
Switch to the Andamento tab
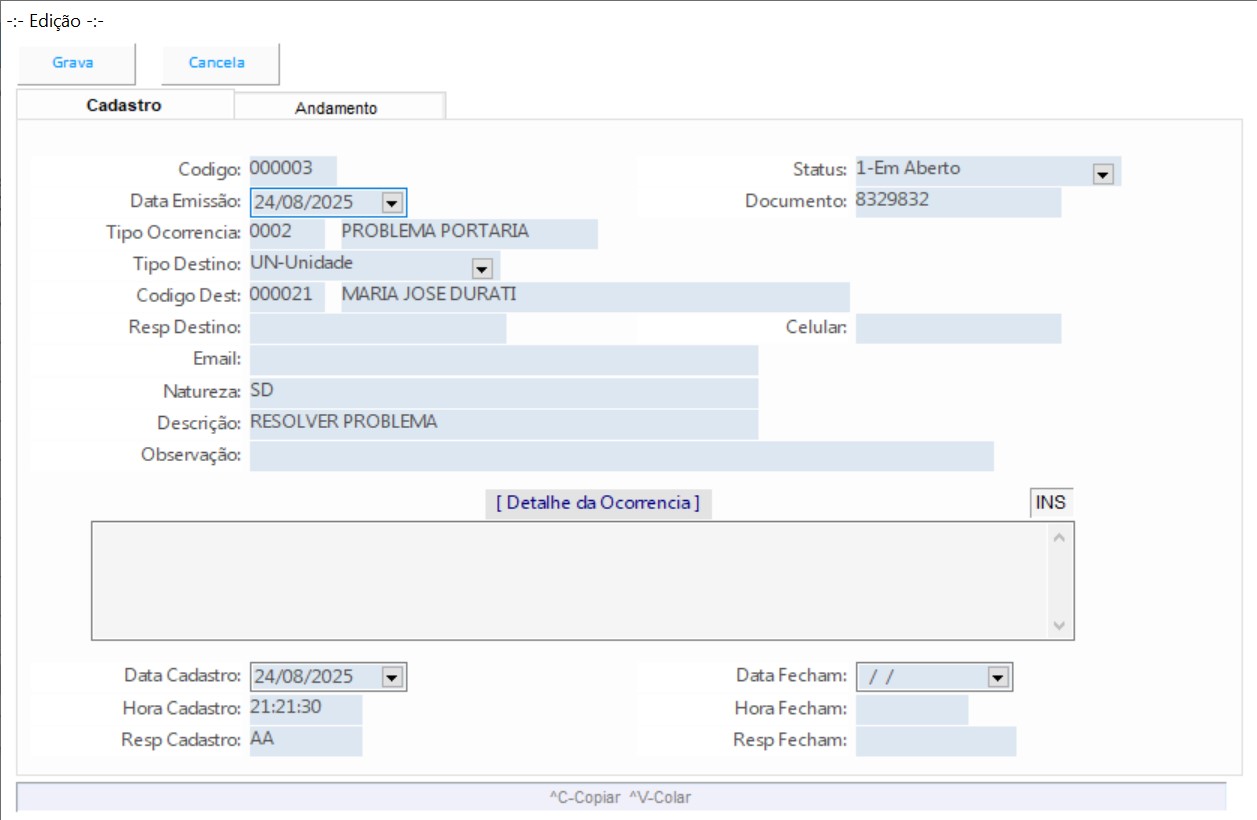[x=336, y=108]
